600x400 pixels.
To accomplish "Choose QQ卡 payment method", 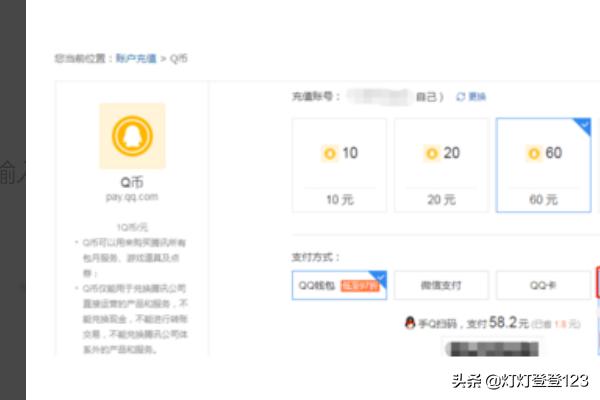I will click(x=543, y=285).
